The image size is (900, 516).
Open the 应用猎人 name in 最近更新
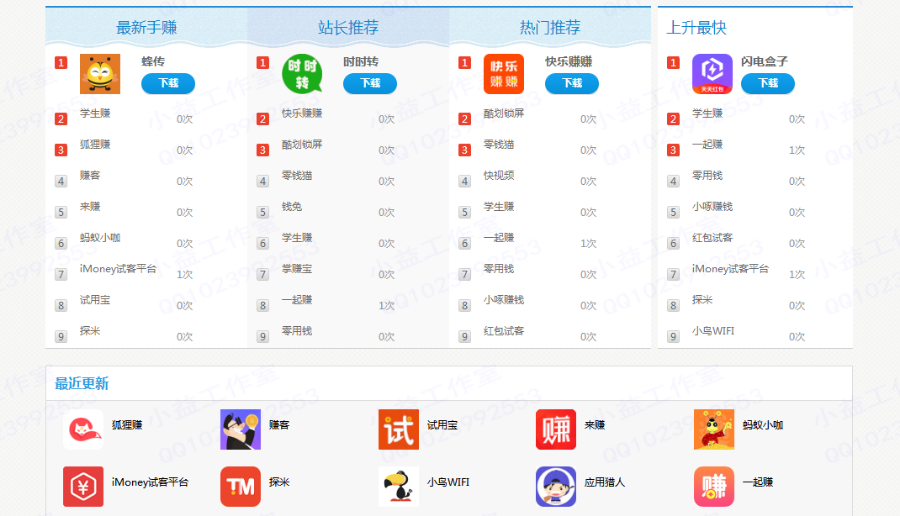[x=605, y=482]
